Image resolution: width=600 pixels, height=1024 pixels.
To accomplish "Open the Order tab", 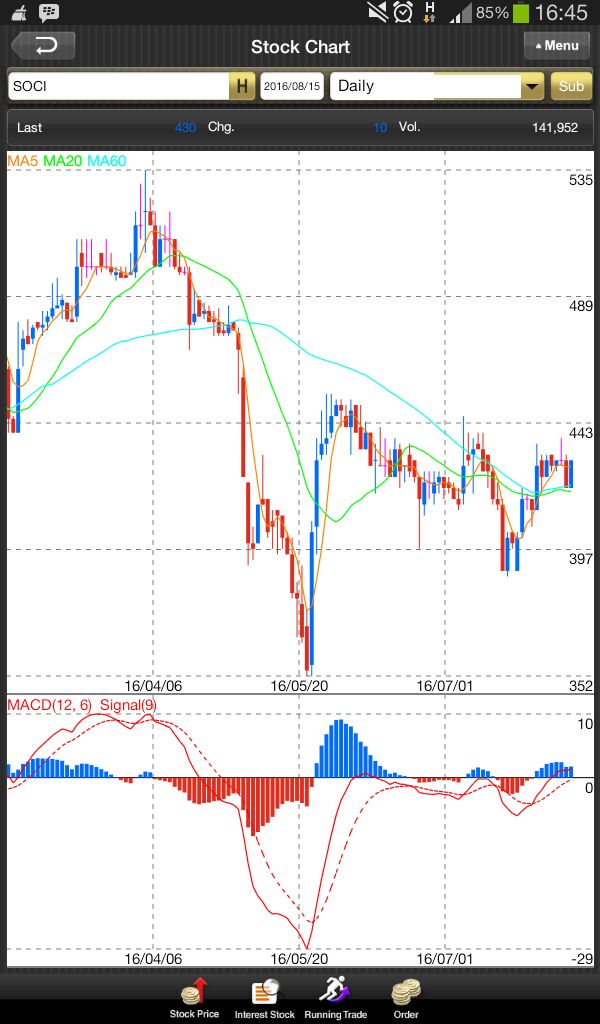I will coord(405,999).
